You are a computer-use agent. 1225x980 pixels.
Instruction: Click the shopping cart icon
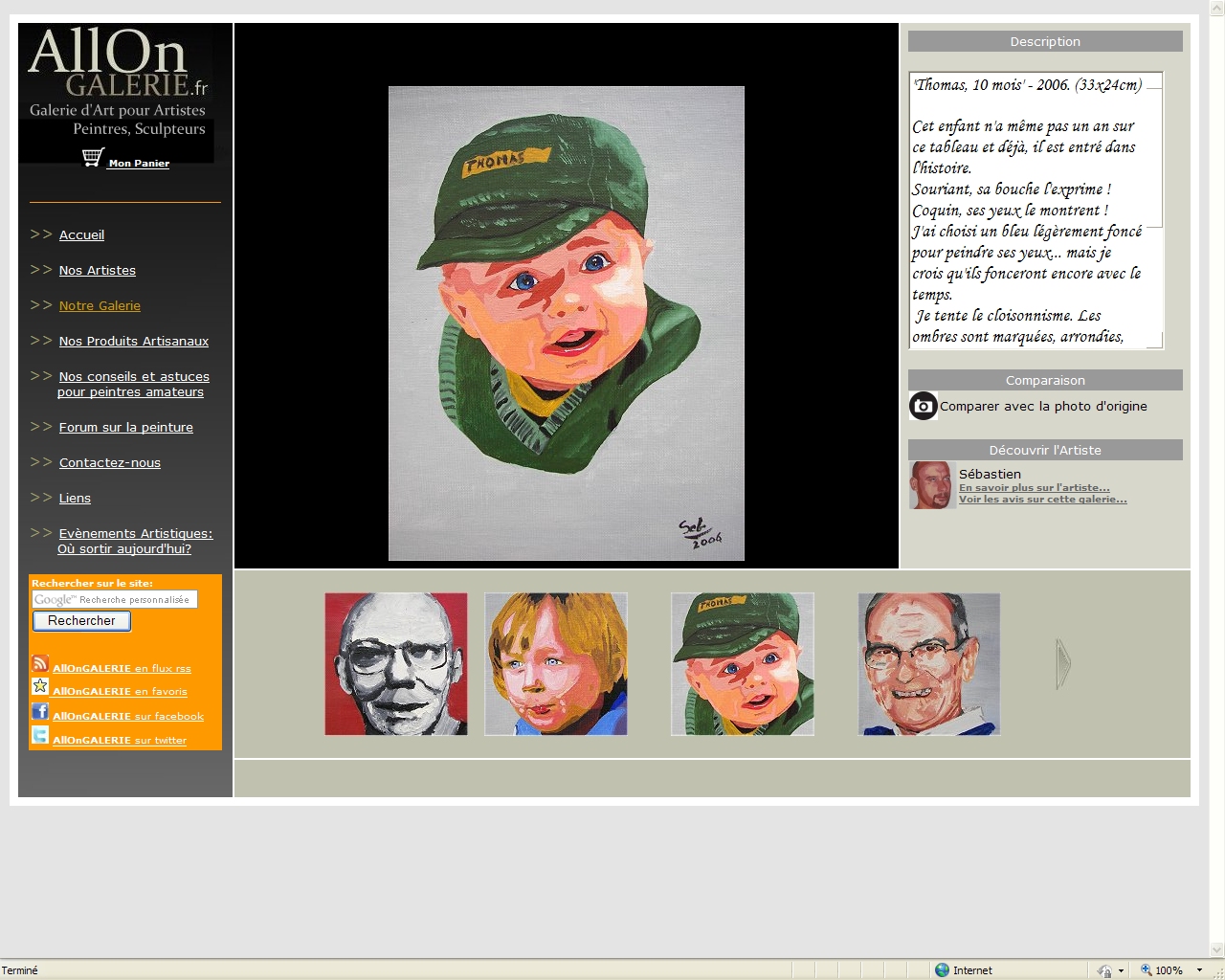(x=92, y=158)
